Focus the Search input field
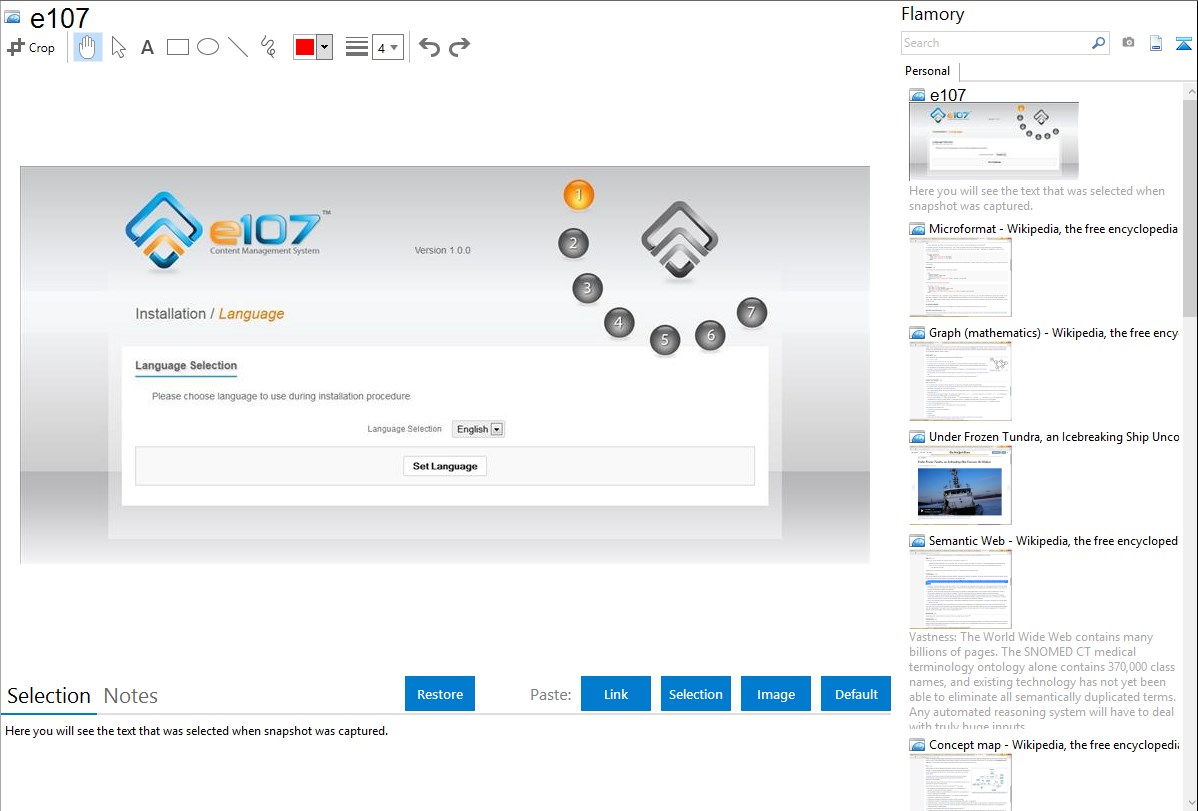 996,43
